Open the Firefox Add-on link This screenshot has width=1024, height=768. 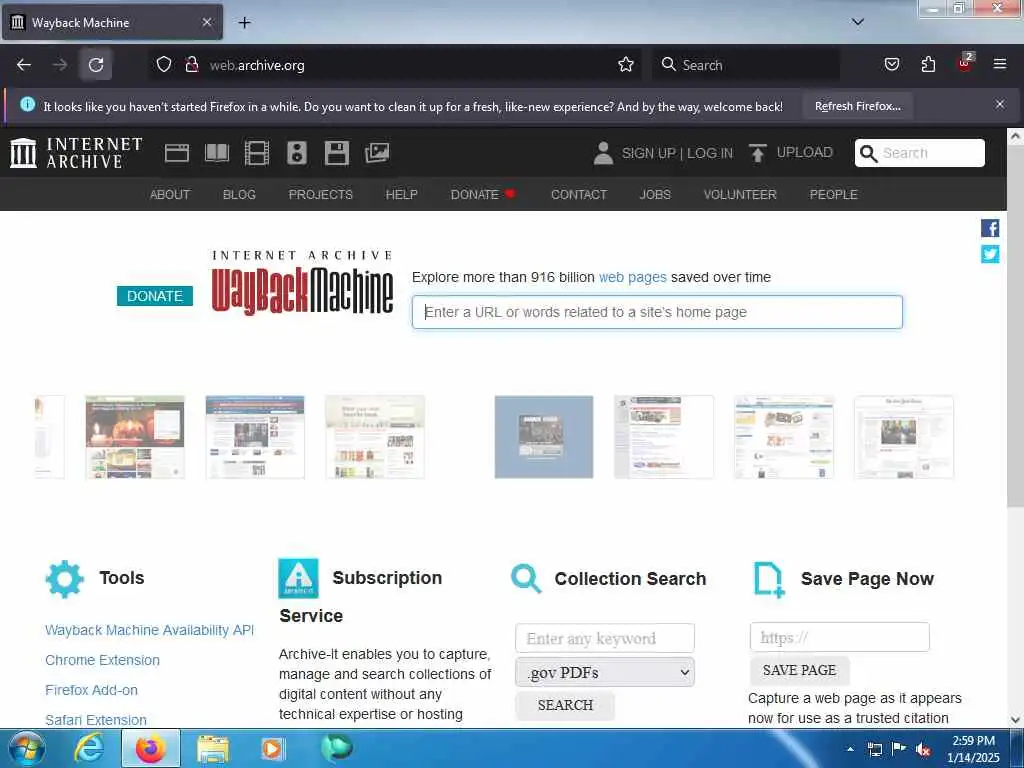pos(91,690)
